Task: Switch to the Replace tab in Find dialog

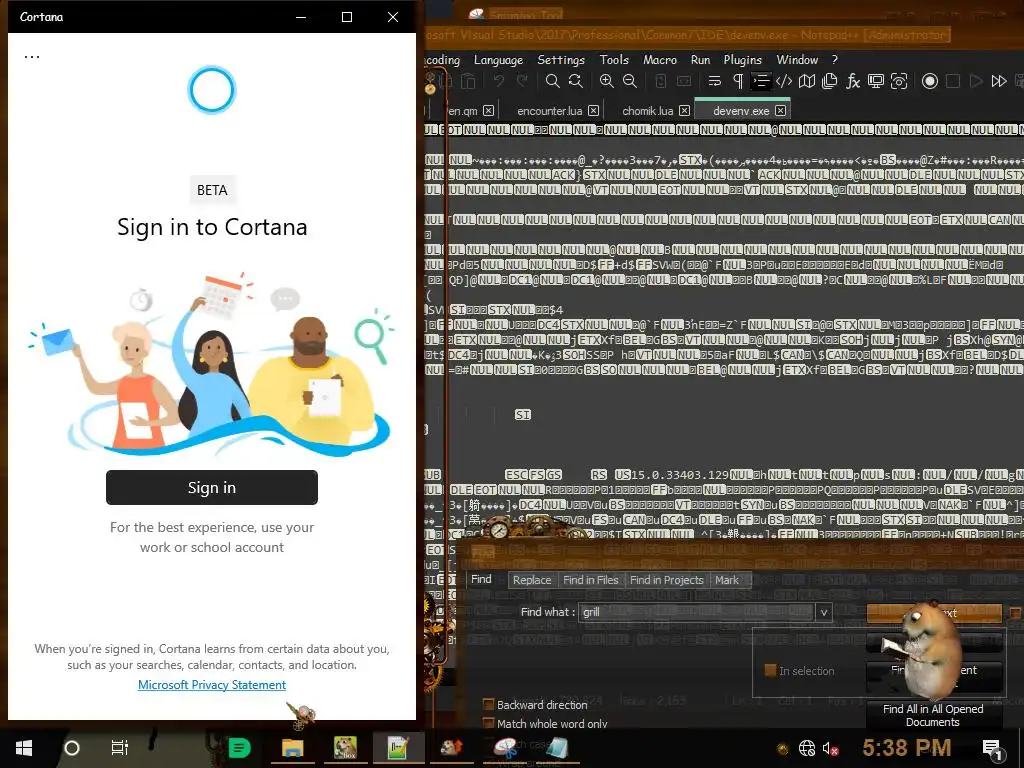Action: (532, 580)
